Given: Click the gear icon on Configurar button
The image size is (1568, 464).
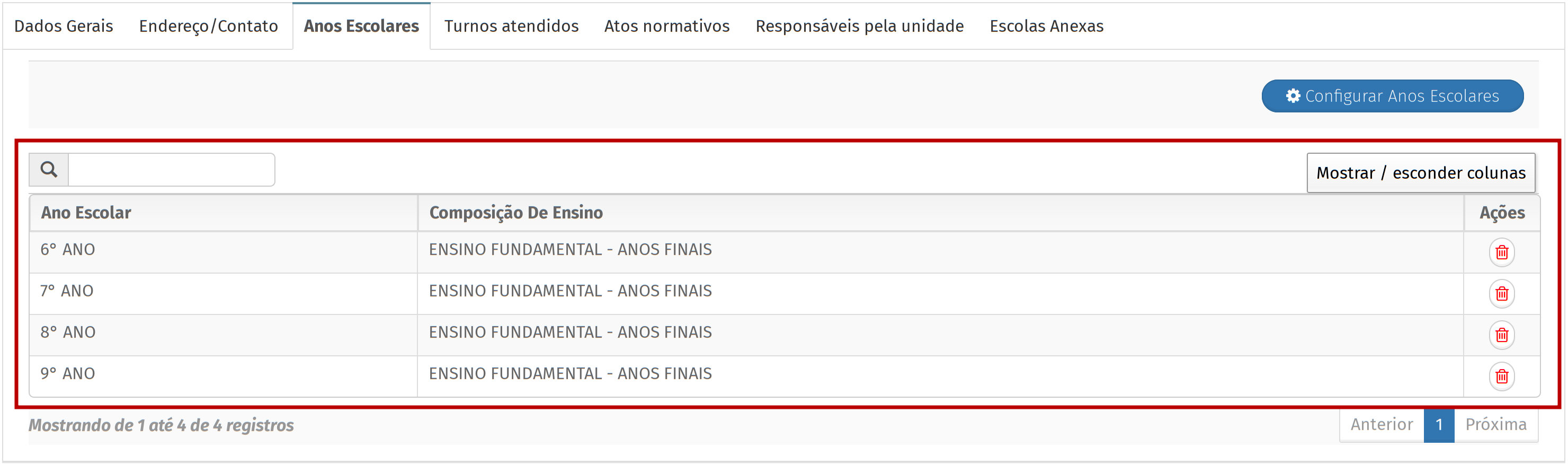Looking at the screenshot, I should pyautogui.click(x=1293, y=96).
